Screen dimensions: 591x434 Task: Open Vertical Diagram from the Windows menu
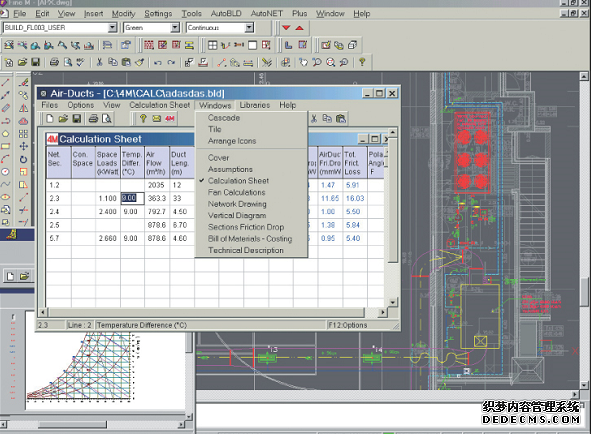tap(237, 216)
